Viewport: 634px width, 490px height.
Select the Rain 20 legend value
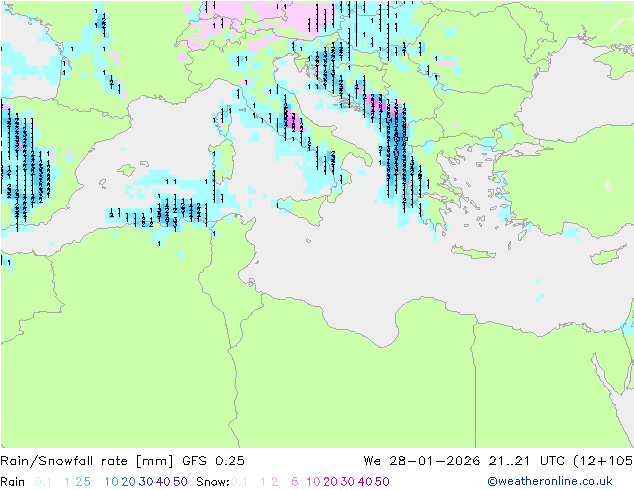tap(128, 482)
